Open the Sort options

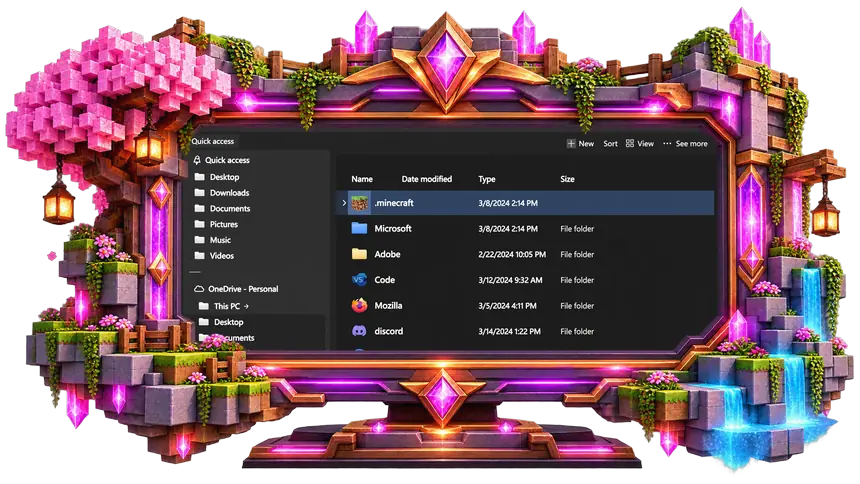click(610, 144)
